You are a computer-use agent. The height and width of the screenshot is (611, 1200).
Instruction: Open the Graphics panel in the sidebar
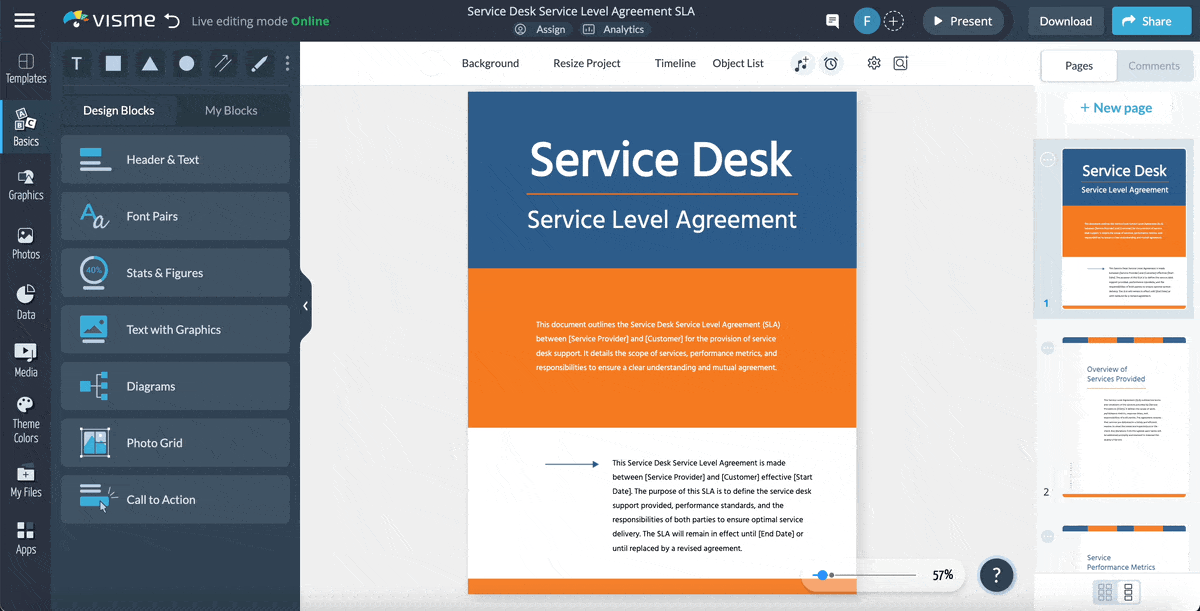[x=26, y=184]
